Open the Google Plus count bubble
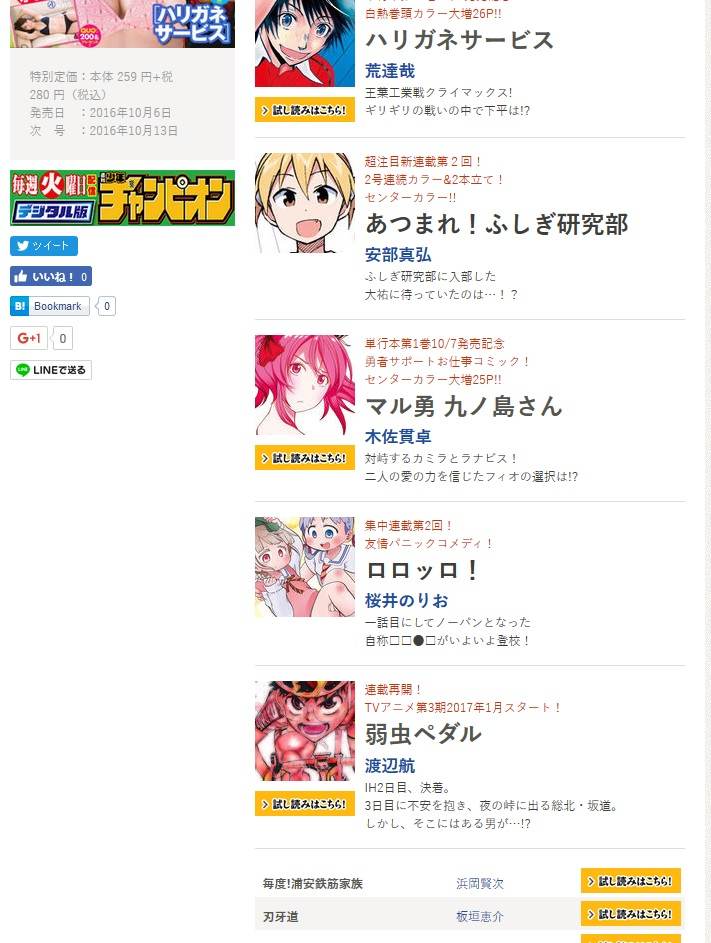Image resolution: width=711 pixels, height=943 pixels. [x=63, y=338]
